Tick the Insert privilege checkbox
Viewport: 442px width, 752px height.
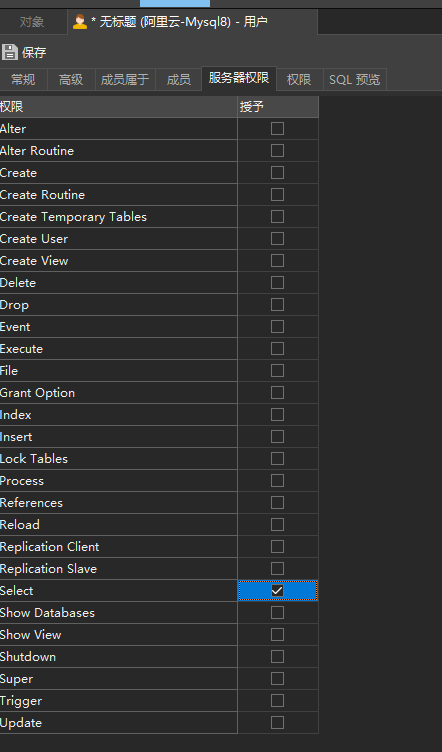click(x=277, y=437)
